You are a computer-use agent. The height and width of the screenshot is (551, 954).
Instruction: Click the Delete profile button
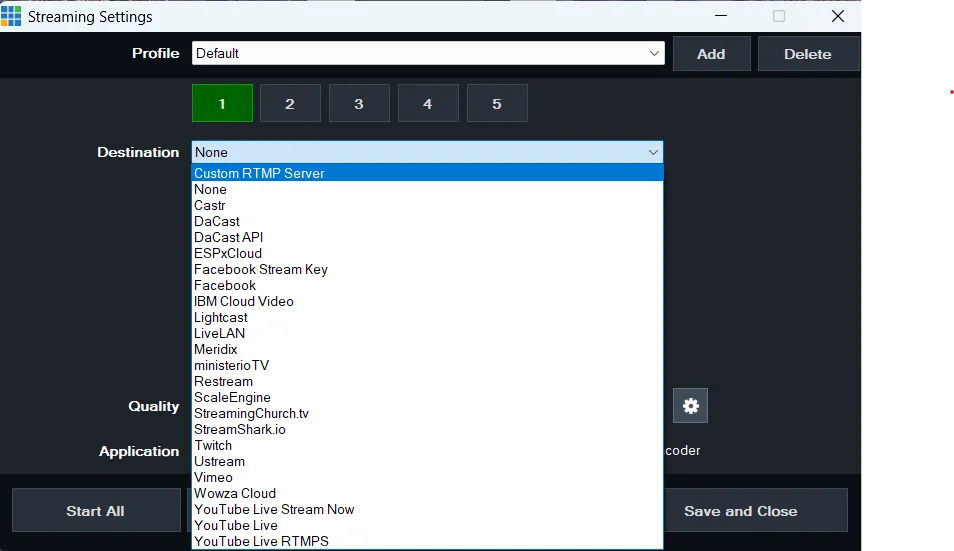[x=808, y=54]
